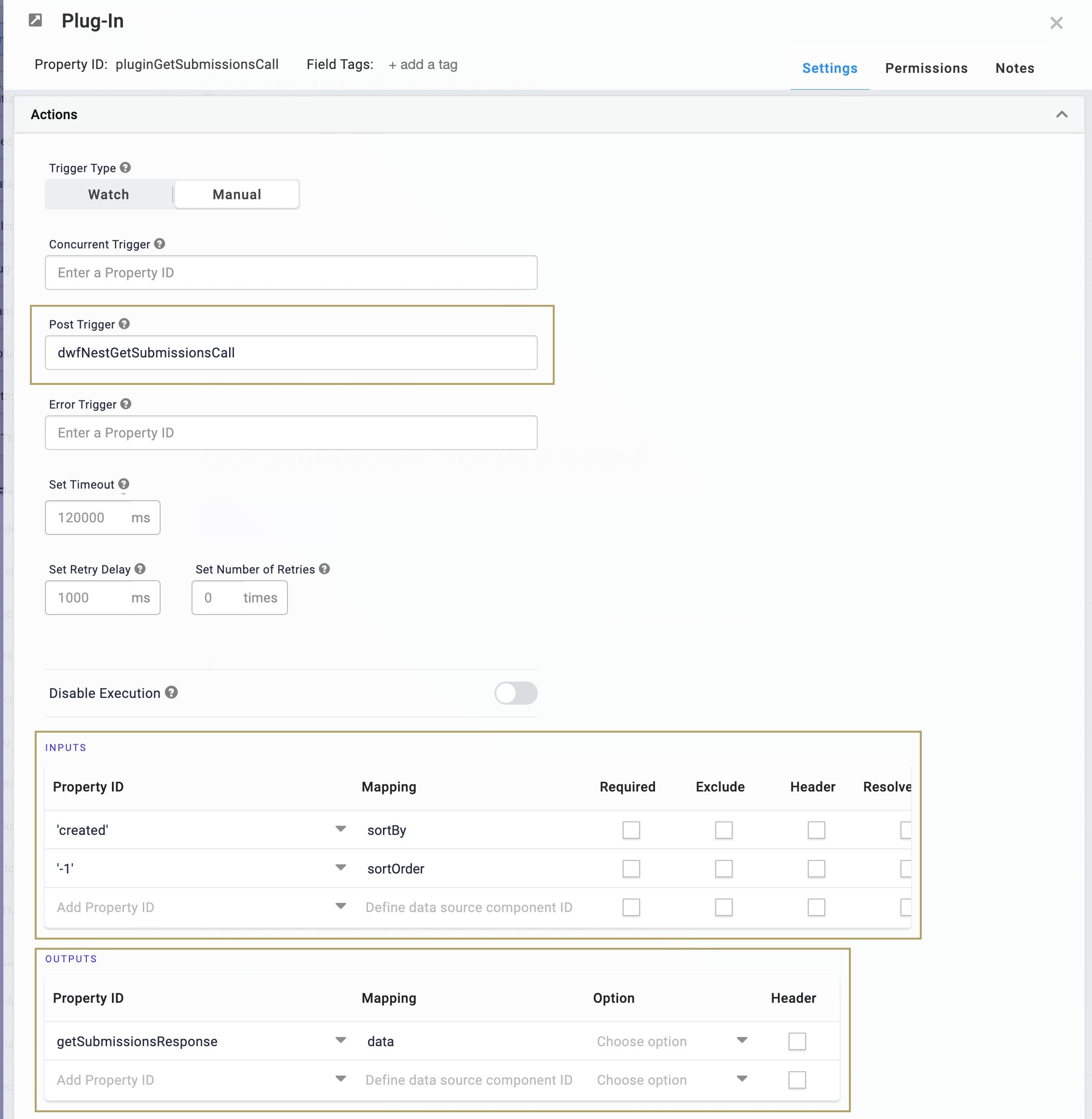Open the Error Trigger help icon
The width and height of the screenshot is (1092, 1119).
126,404
